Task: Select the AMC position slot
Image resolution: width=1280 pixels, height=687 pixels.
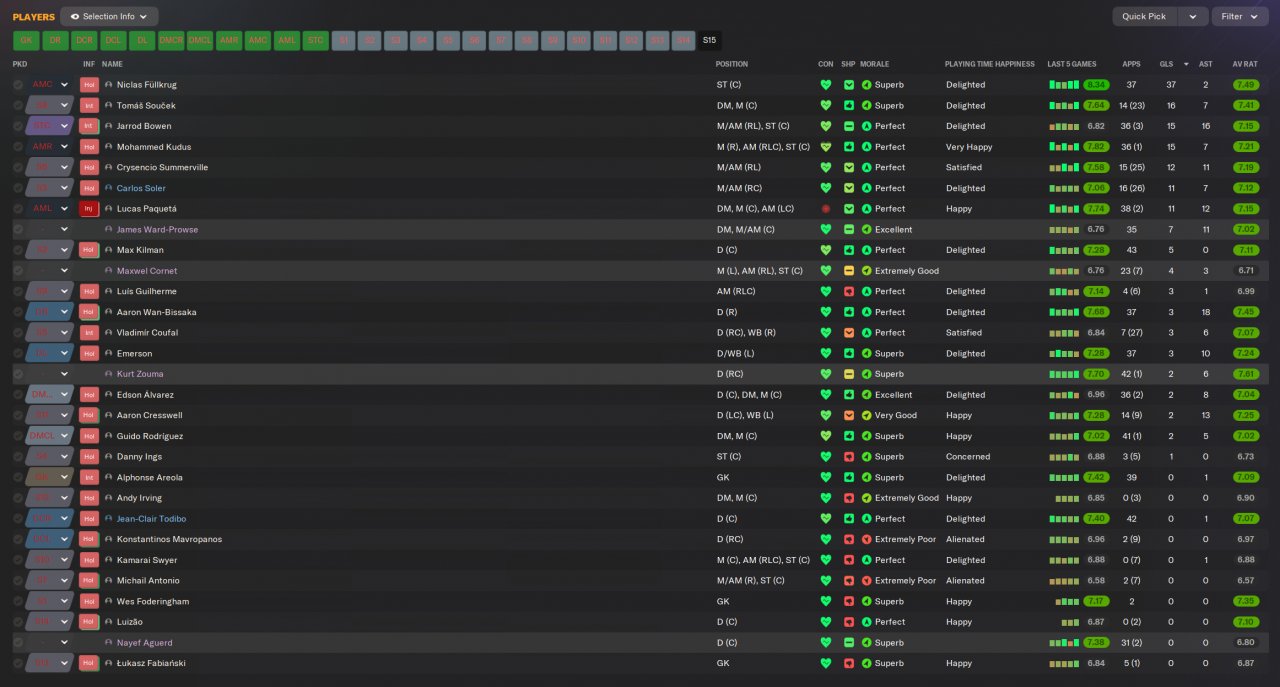Action: (258, 40)
